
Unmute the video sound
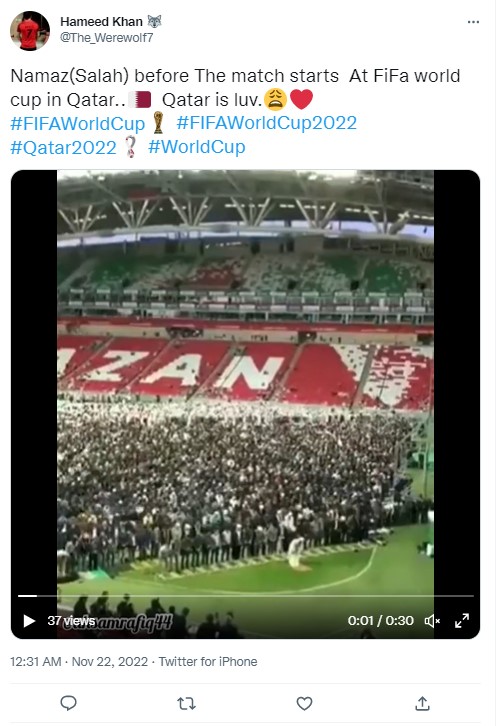click(432, 621)
